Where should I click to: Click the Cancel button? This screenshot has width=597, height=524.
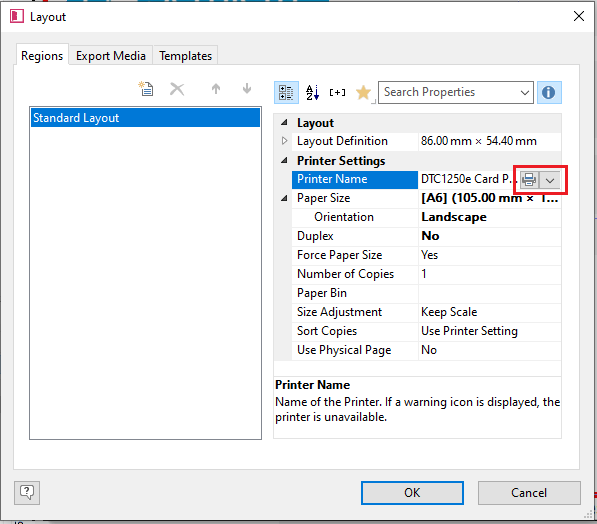tap(529, 493)
